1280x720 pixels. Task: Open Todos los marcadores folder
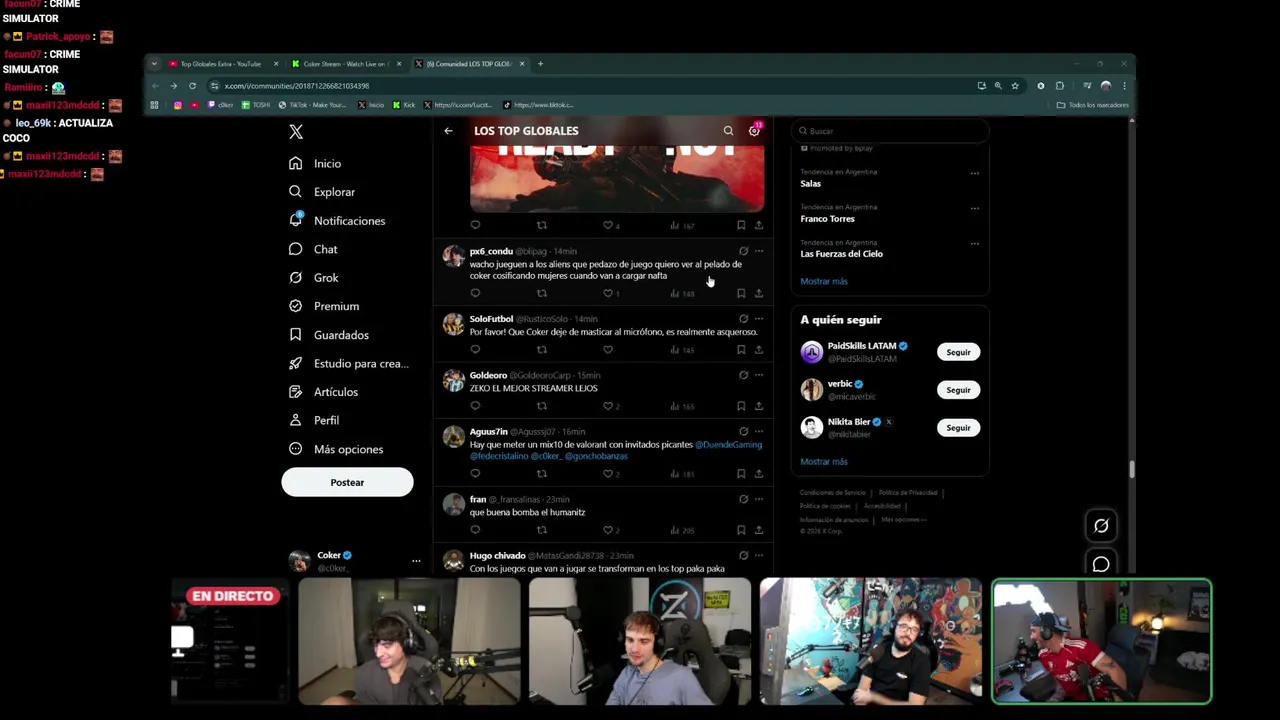[x=1093, y=105]
